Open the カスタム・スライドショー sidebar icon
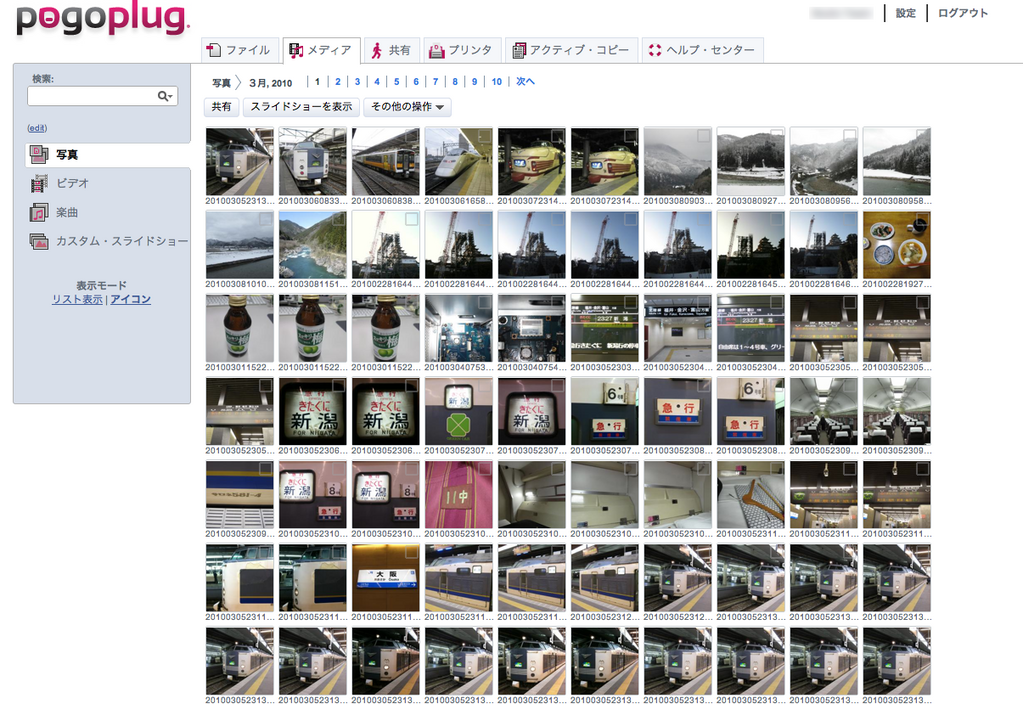This screenshot has height=704, width=1023. click(x=39, y=241)
